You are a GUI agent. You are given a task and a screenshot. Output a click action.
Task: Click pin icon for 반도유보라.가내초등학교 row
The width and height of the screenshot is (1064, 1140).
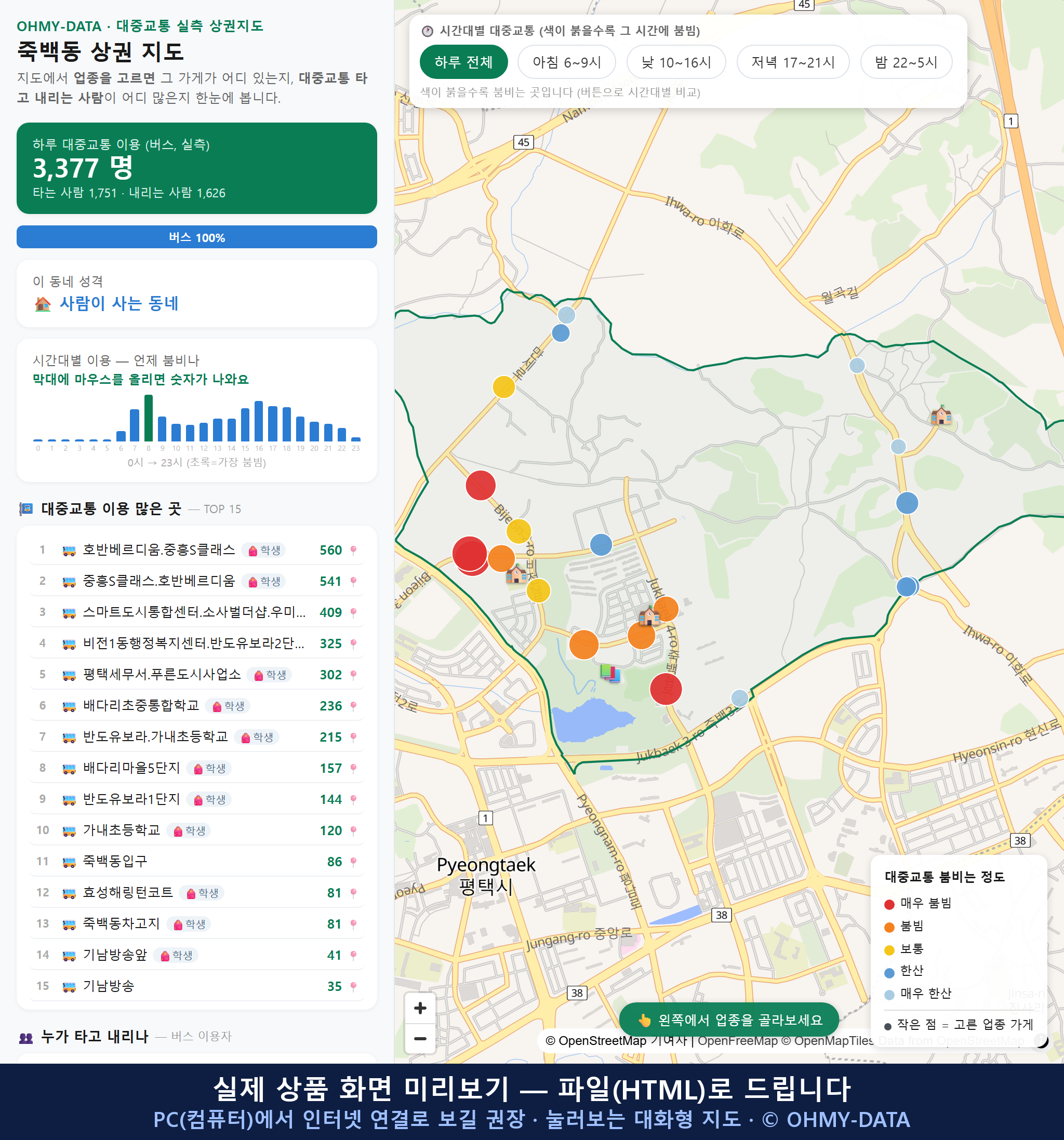(x=353, y=737)
